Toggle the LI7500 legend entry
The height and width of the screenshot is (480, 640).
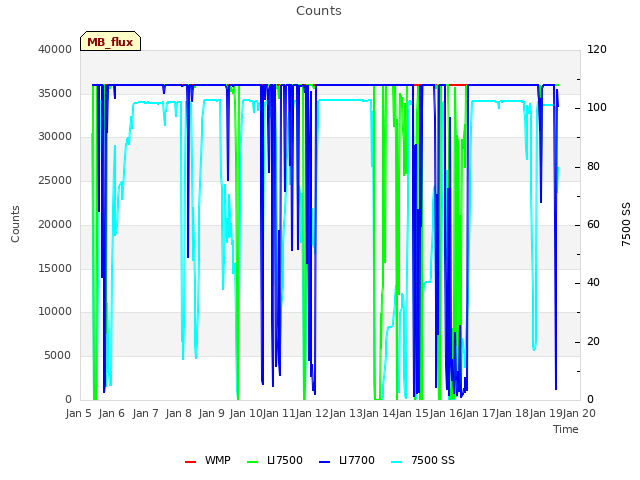click(x=275, y=461)
